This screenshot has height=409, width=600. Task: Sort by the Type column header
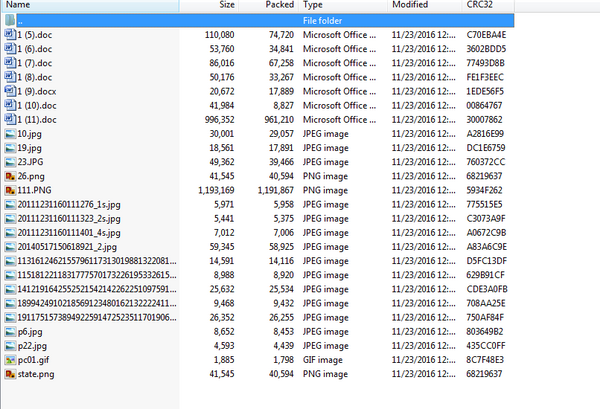(x=343, y=5)
